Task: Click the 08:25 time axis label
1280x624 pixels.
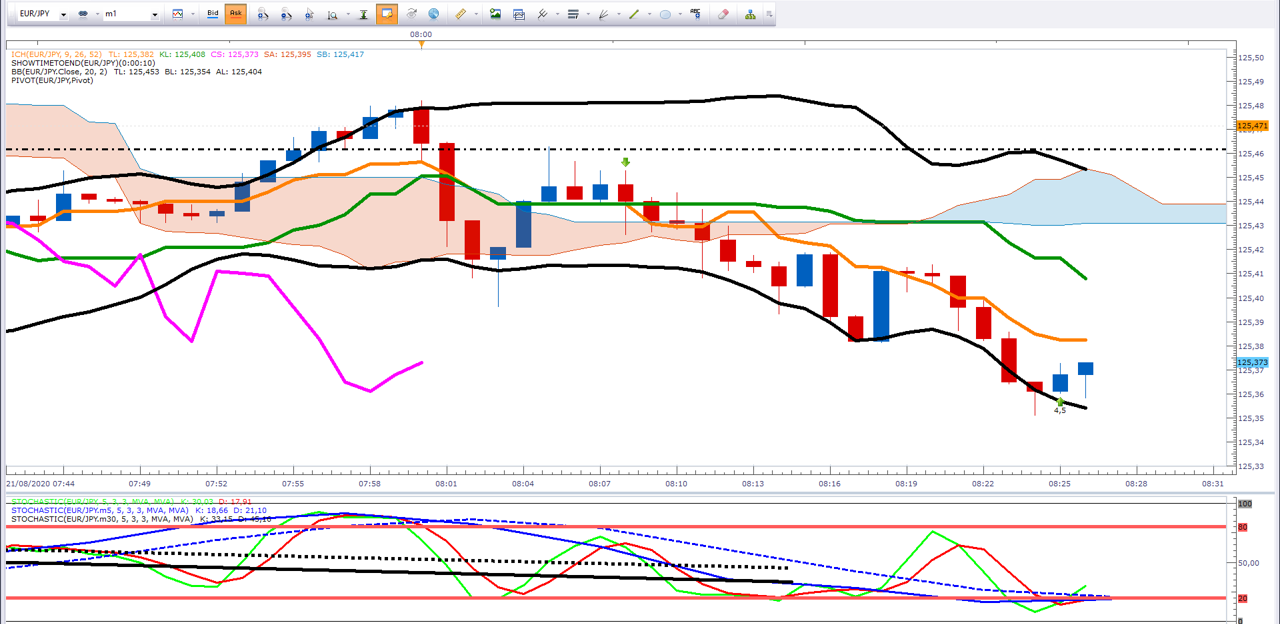Action: pyautogui.click(x=1059, y=483)
